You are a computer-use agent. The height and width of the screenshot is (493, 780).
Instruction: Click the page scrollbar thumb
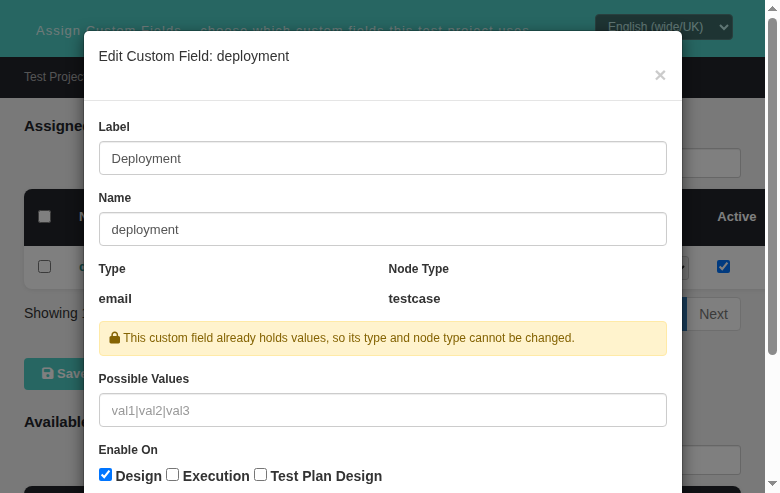pyautogui.click(x=772, y=187)
